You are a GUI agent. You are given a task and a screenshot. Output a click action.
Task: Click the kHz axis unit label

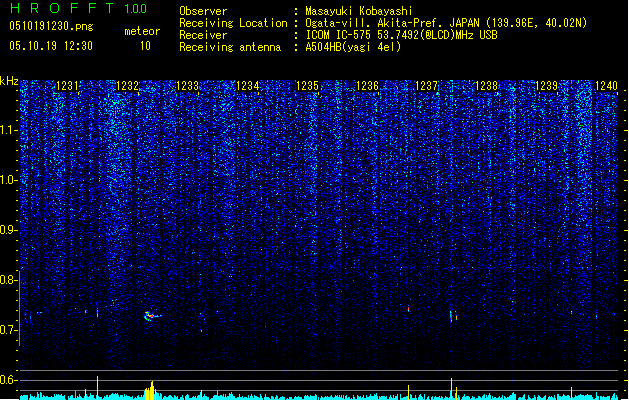(x=9, y=81)
